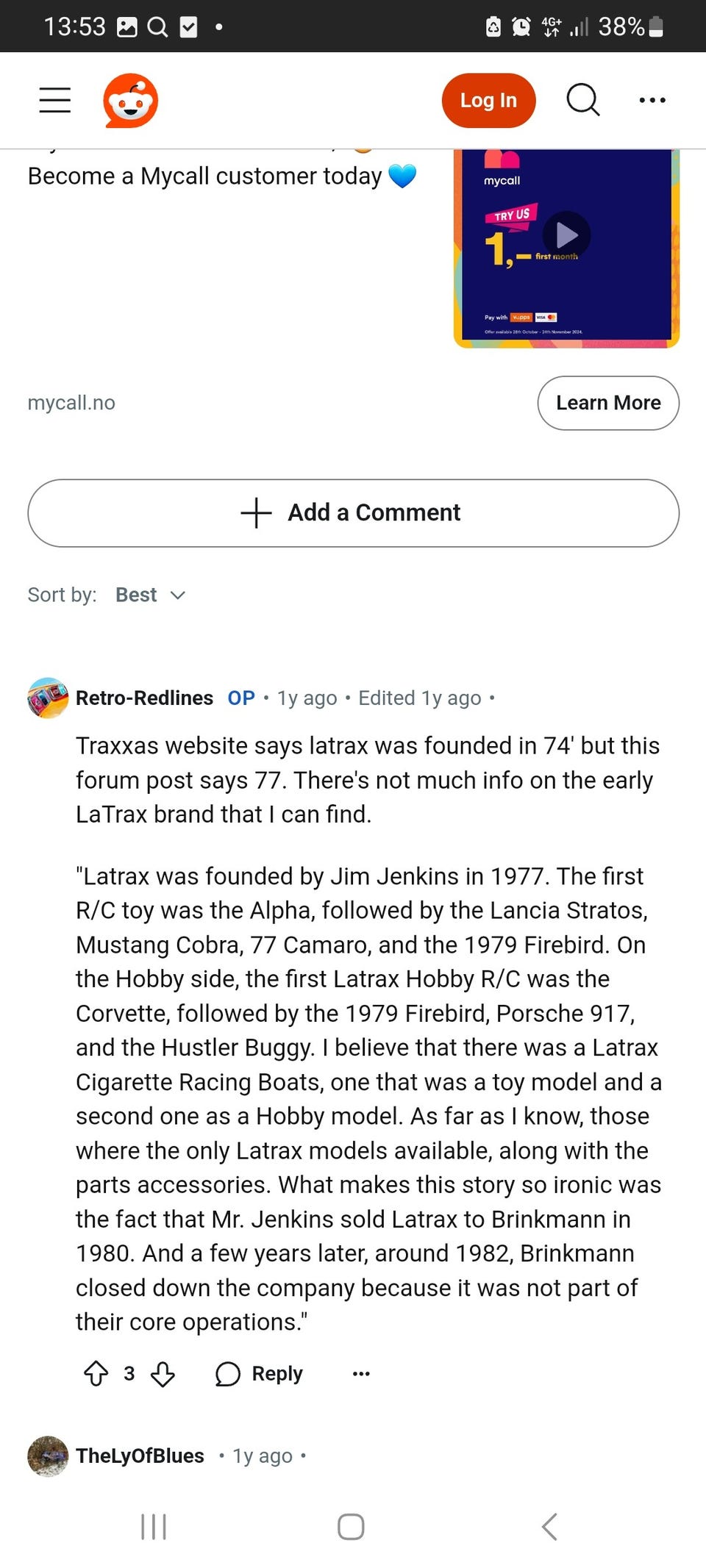
Task: Tap TheLyOfBlues user avatar
Action: pyautogui.click(x=48, y=1456)
